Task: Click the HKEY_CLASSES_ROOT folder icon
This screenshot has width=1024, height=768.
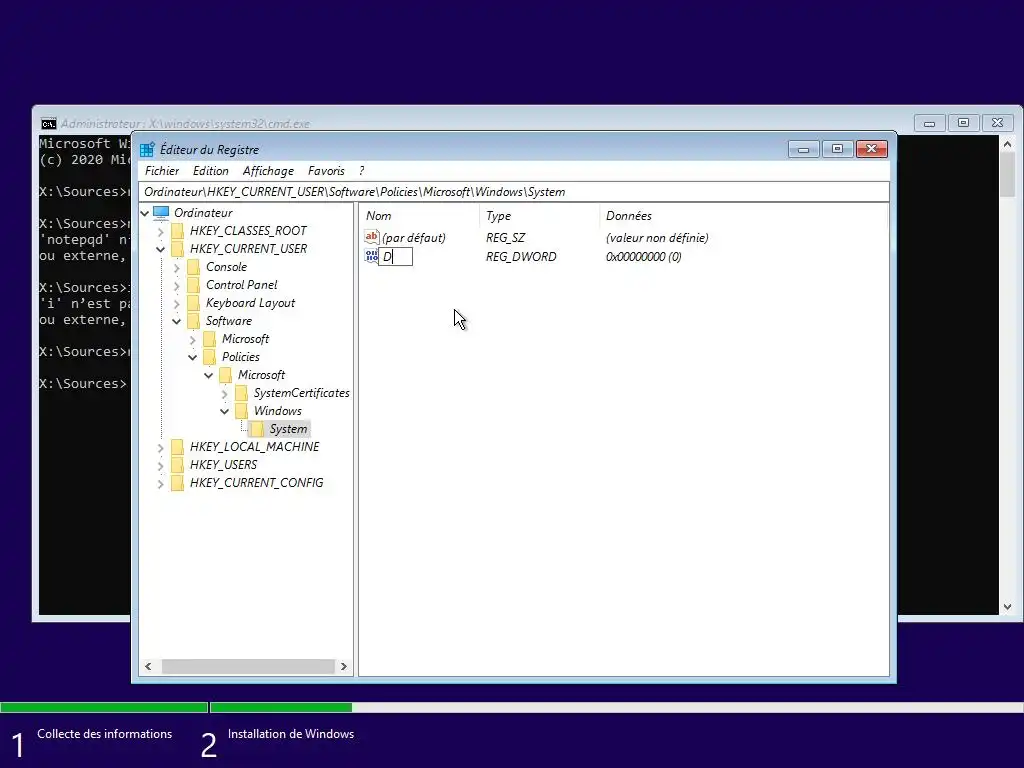Action: 178,231
